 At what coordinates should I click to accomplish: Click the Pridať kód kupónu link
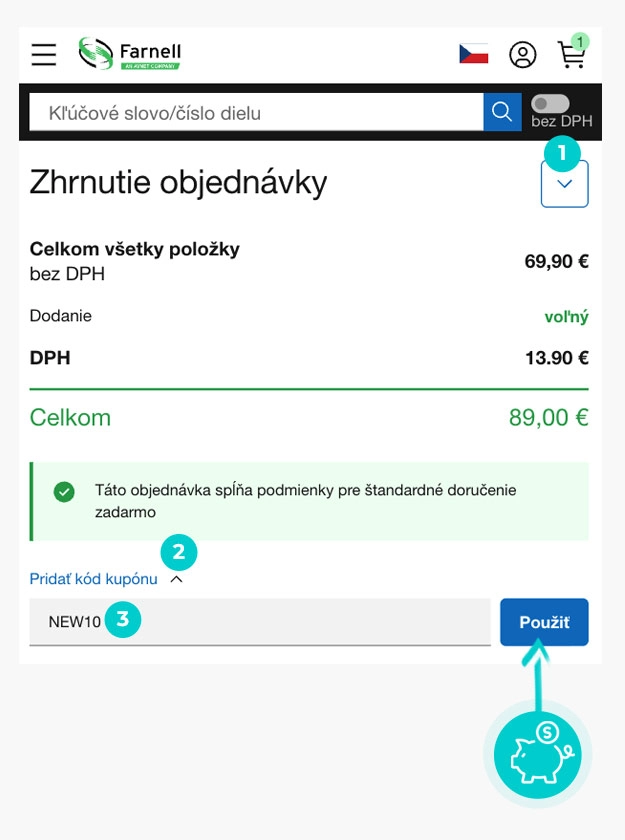pos(93,579)
